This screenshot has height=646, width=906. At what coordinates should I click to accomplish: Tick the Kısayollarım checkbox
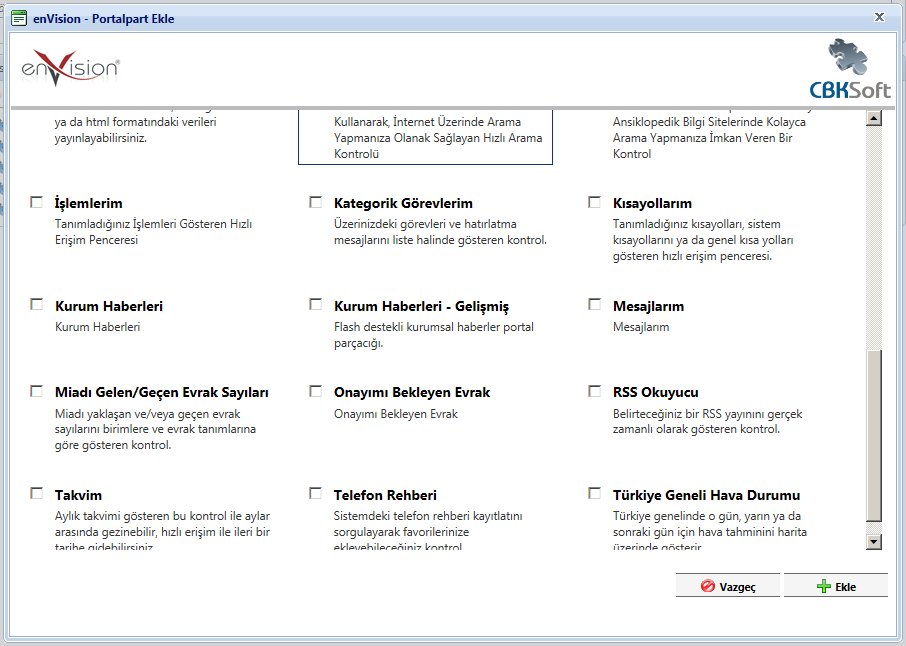pos(595,202)
